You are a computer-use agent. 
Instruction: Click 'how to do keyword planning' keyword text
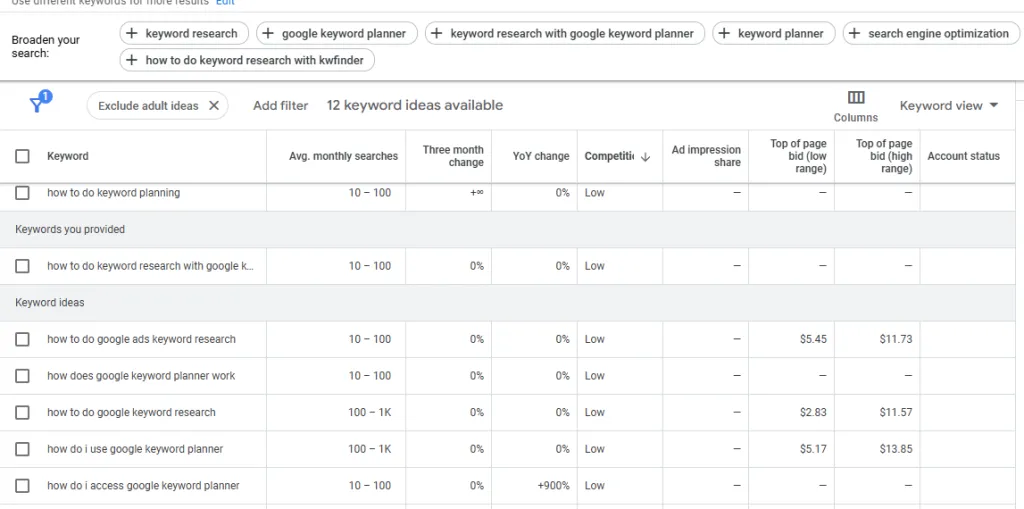tap(114, 193)
